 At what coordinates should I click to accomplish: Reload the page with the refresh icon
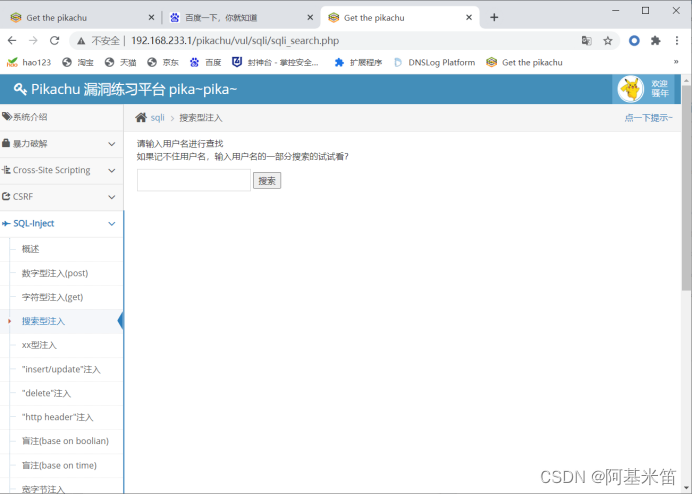[x=54, y=41]
